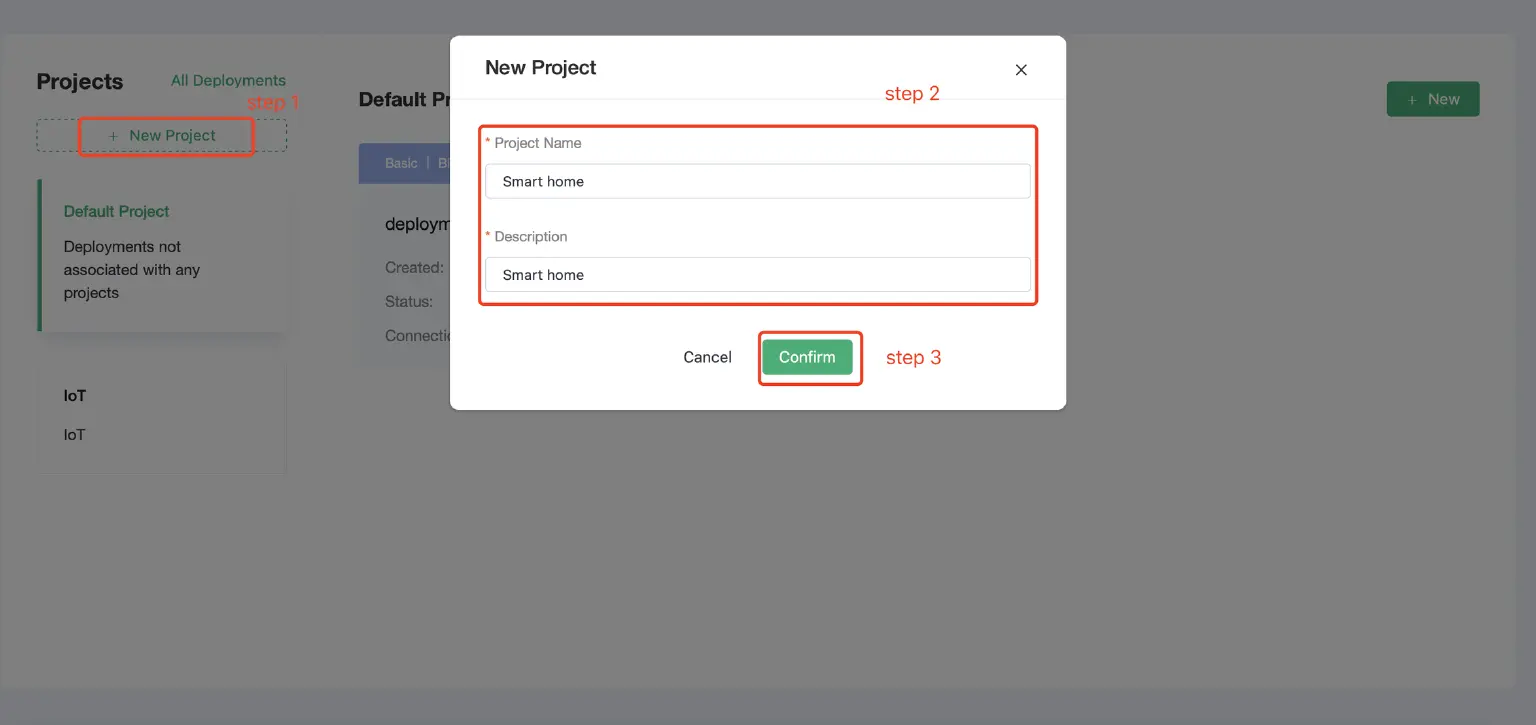Open the deployment card title
The height and width of the screenshot is (725, 1536).
[x=417, y=224]
